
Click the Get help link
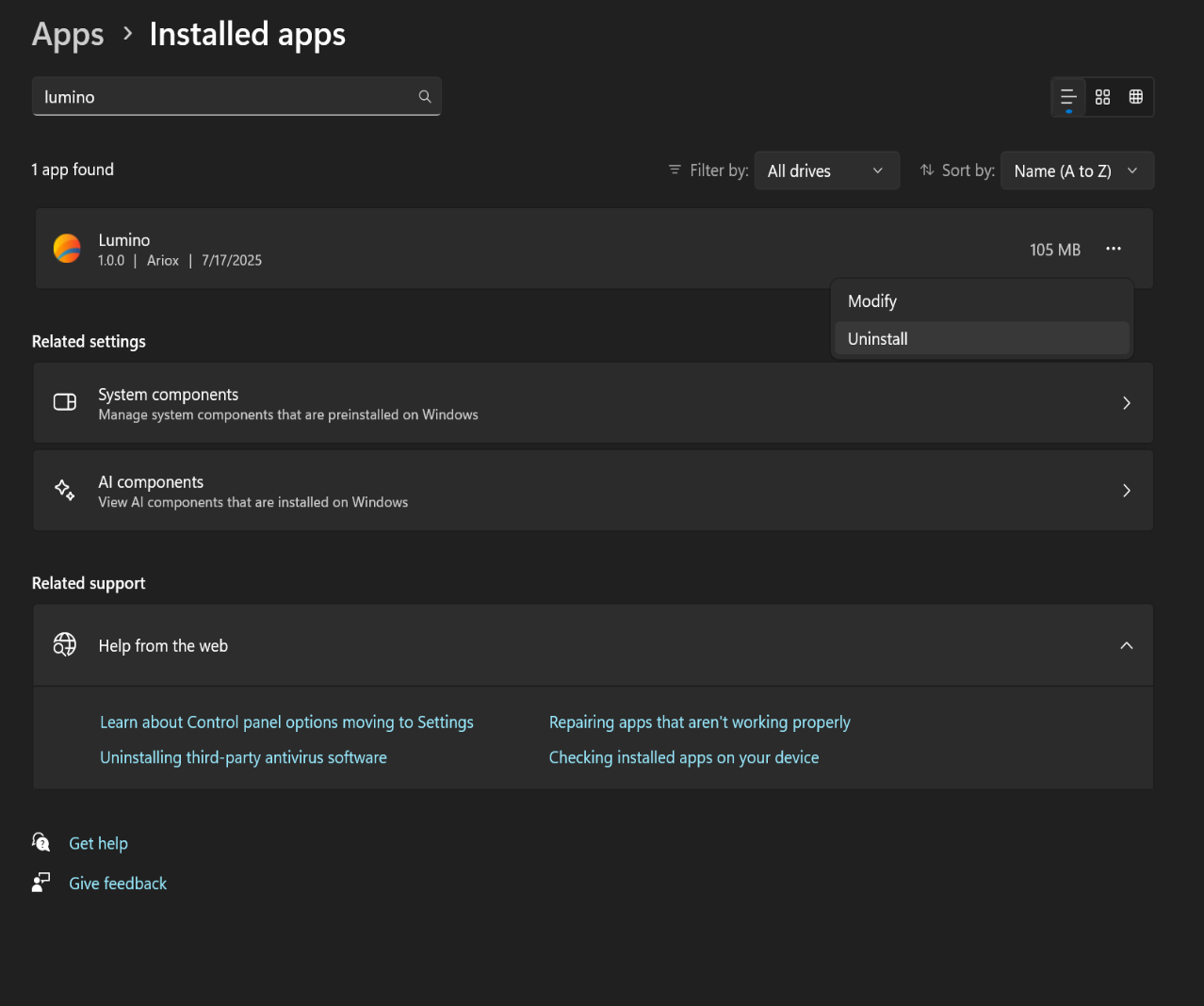click(98, 843)
